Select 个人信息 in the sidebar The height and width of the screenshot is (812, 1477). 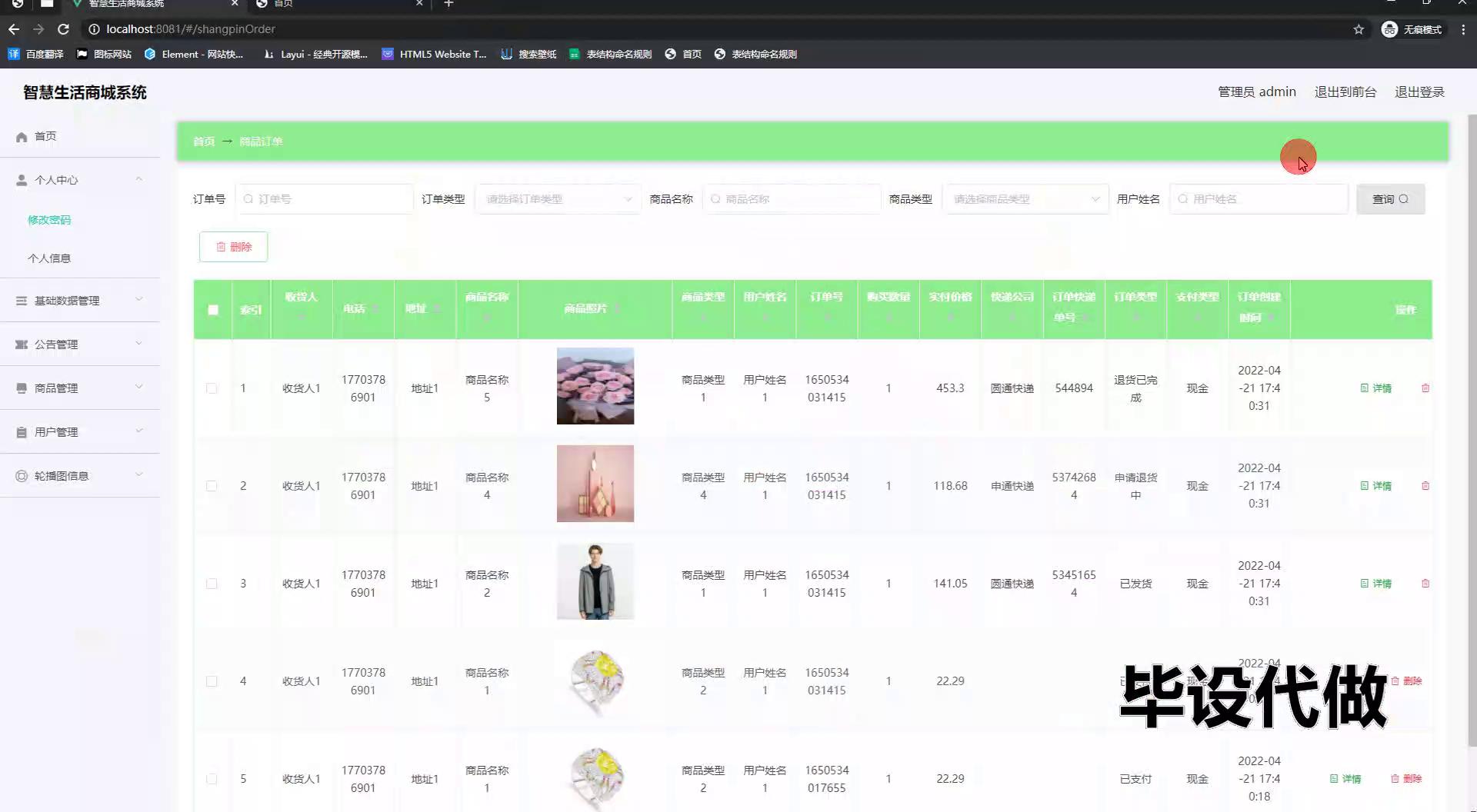click(49, 258)
